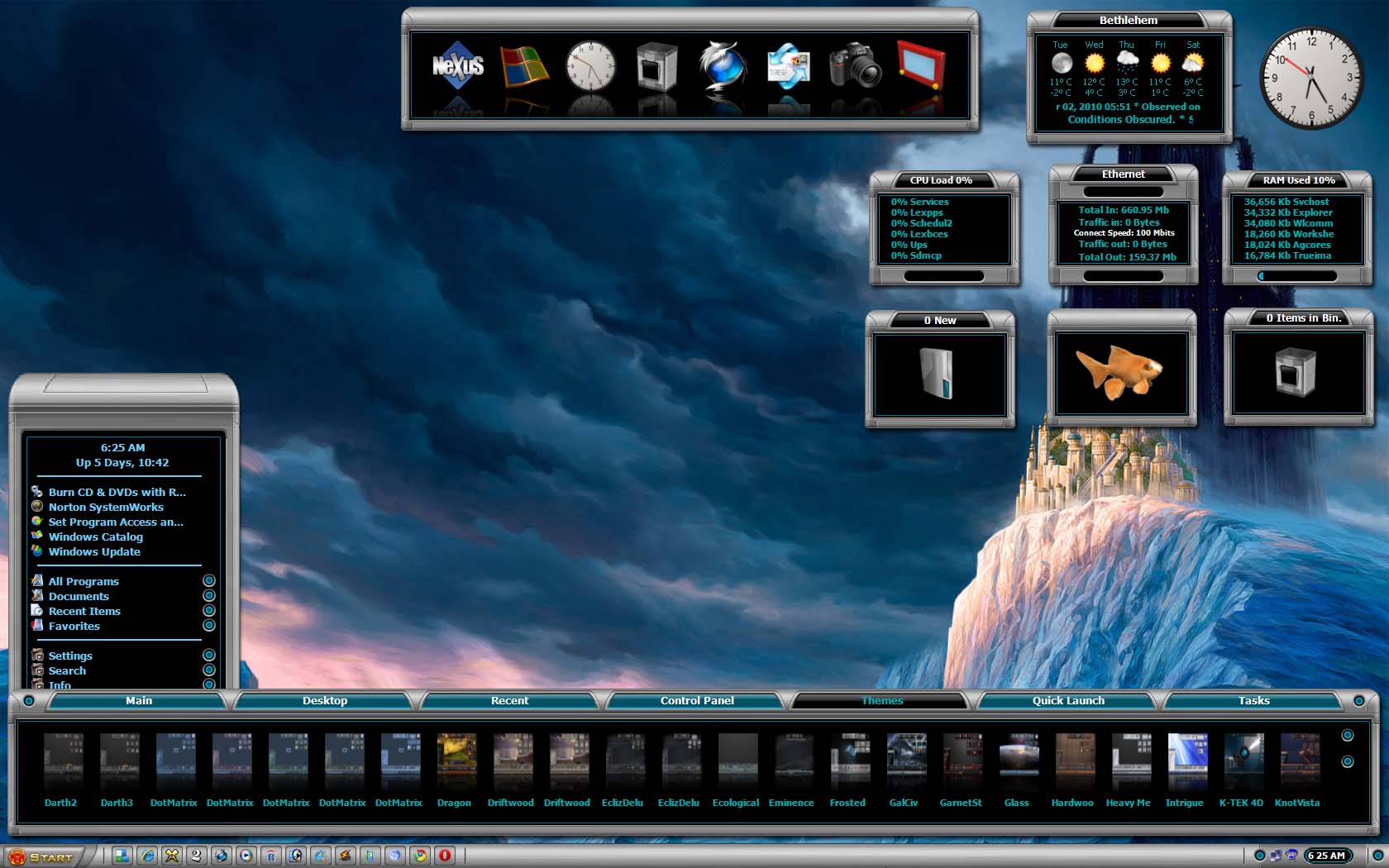Click the circle button right of Tasks tab
Screen dimensions: 1389x868
[1359, 701]
